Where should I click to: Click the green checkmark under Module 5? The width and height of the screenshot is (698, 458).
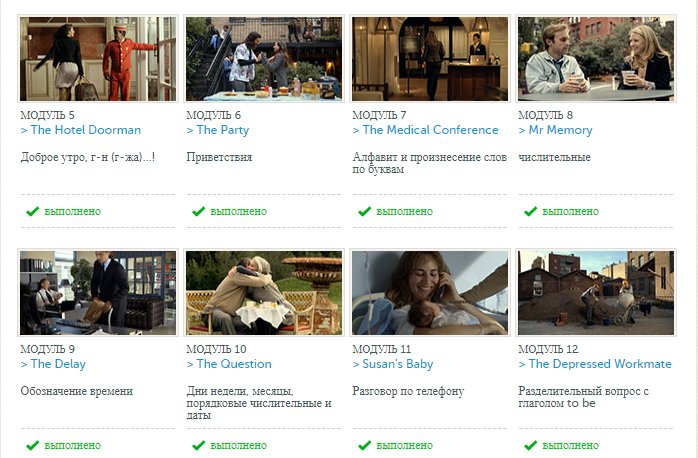tap(32, 211)
